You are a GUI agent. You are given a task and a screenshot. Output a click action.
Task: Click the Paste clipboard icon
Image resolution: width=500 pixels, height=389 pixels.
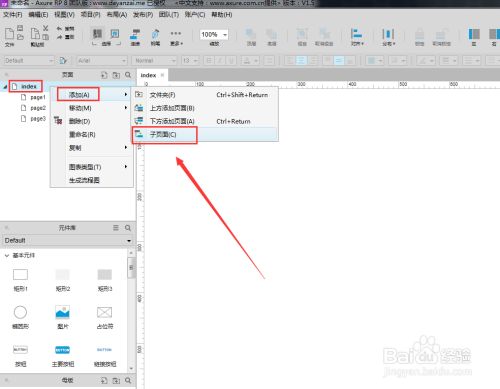point(35,33)
